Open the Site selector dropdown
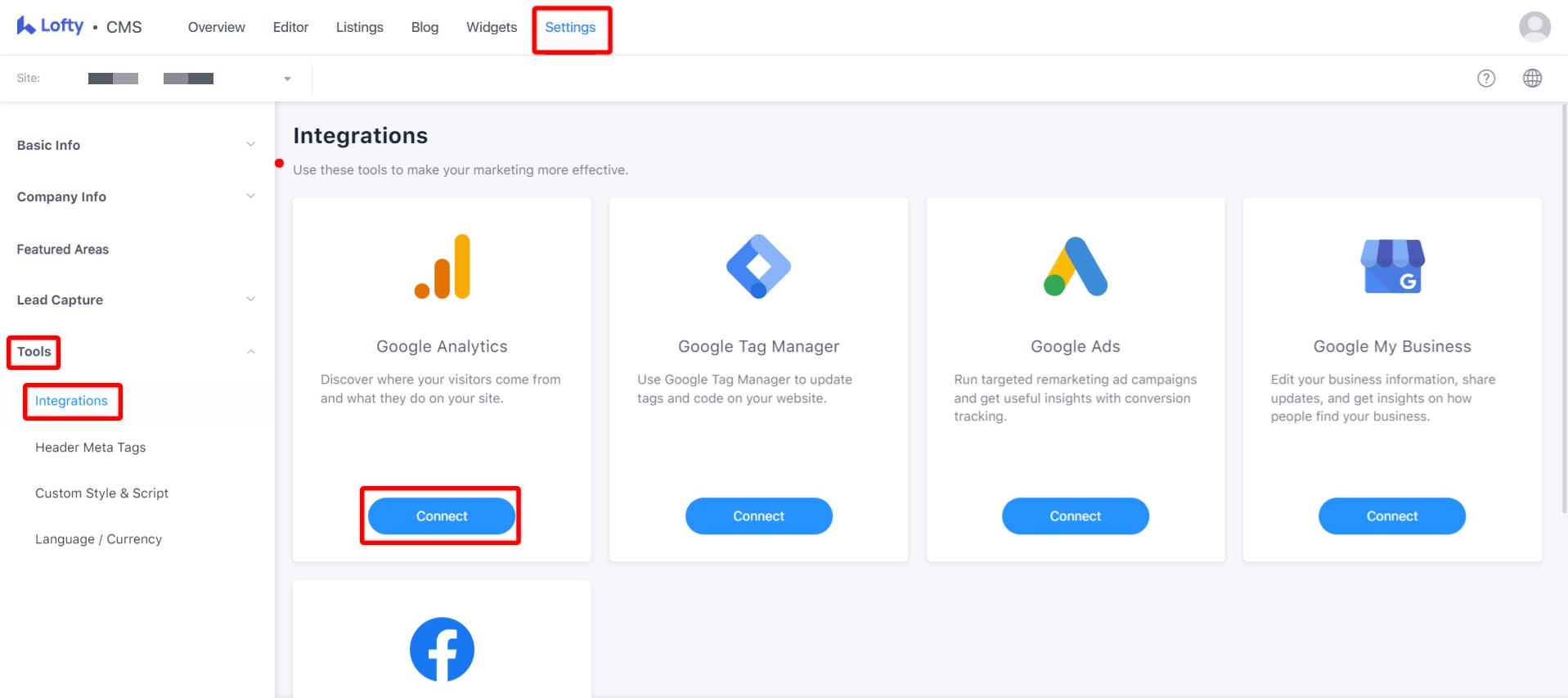Viewport: 1568px width, 698px height. tap(287, 79)
